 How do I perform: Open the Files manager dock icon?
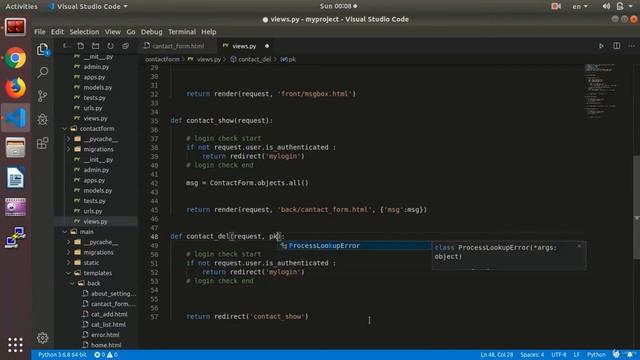(16, 148)
